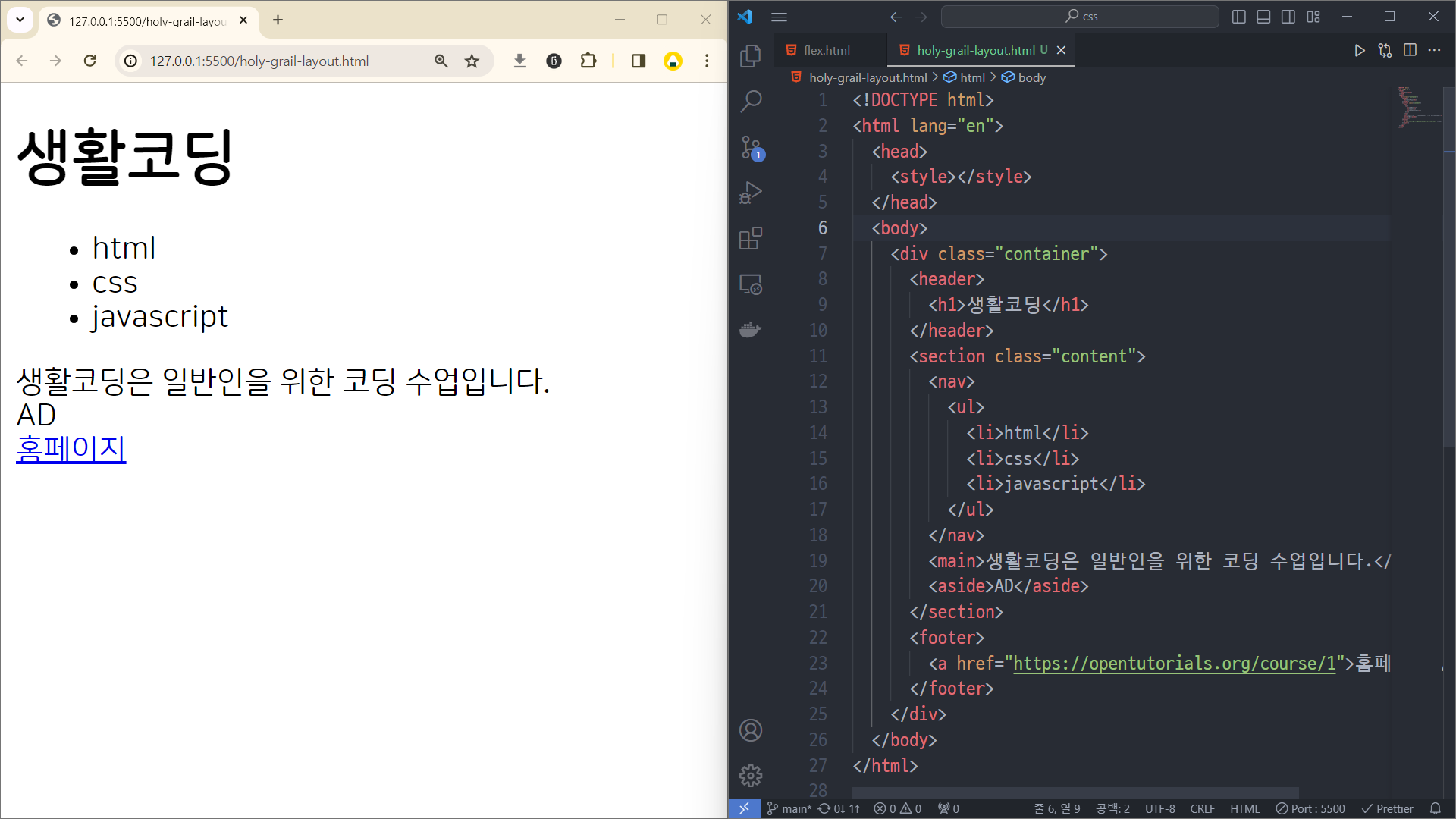Click the editor's vertical scrollbar slider
The height and width of the screenshot is (819, 1456).
[1448, 265]
